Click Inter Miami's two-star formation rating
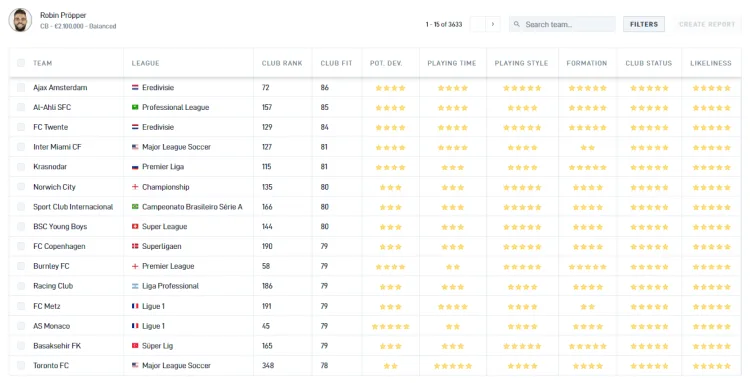The width and height of the screenshot is (750, 383). pos(587,148)
